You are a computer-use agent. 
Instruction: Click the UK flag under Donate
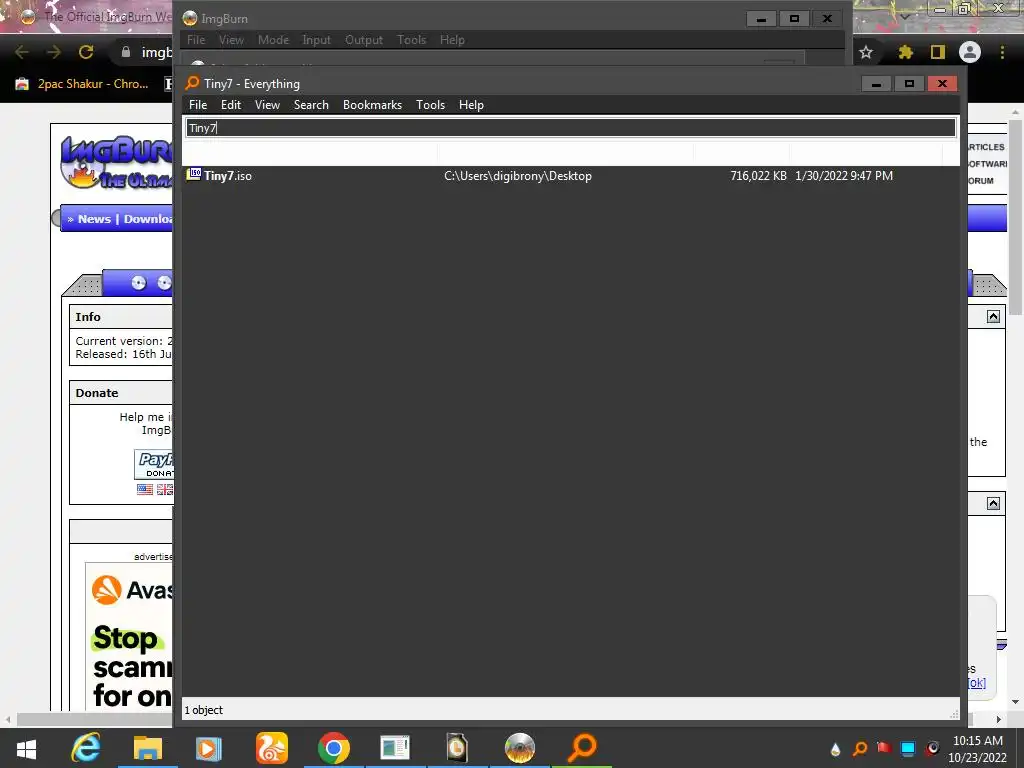click(x=165, y=489)
